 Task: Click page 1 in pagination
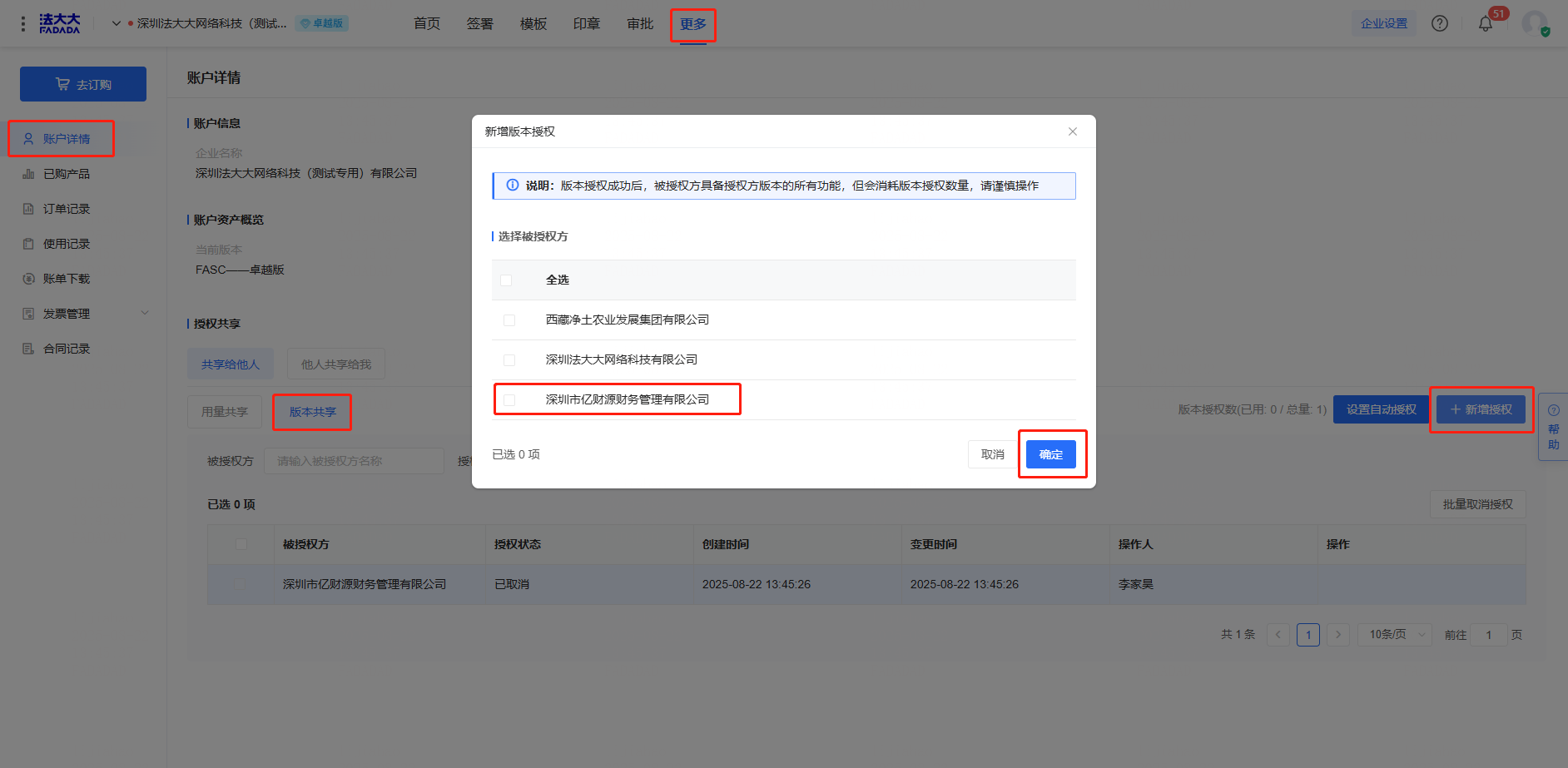(x=1308, y=635)
